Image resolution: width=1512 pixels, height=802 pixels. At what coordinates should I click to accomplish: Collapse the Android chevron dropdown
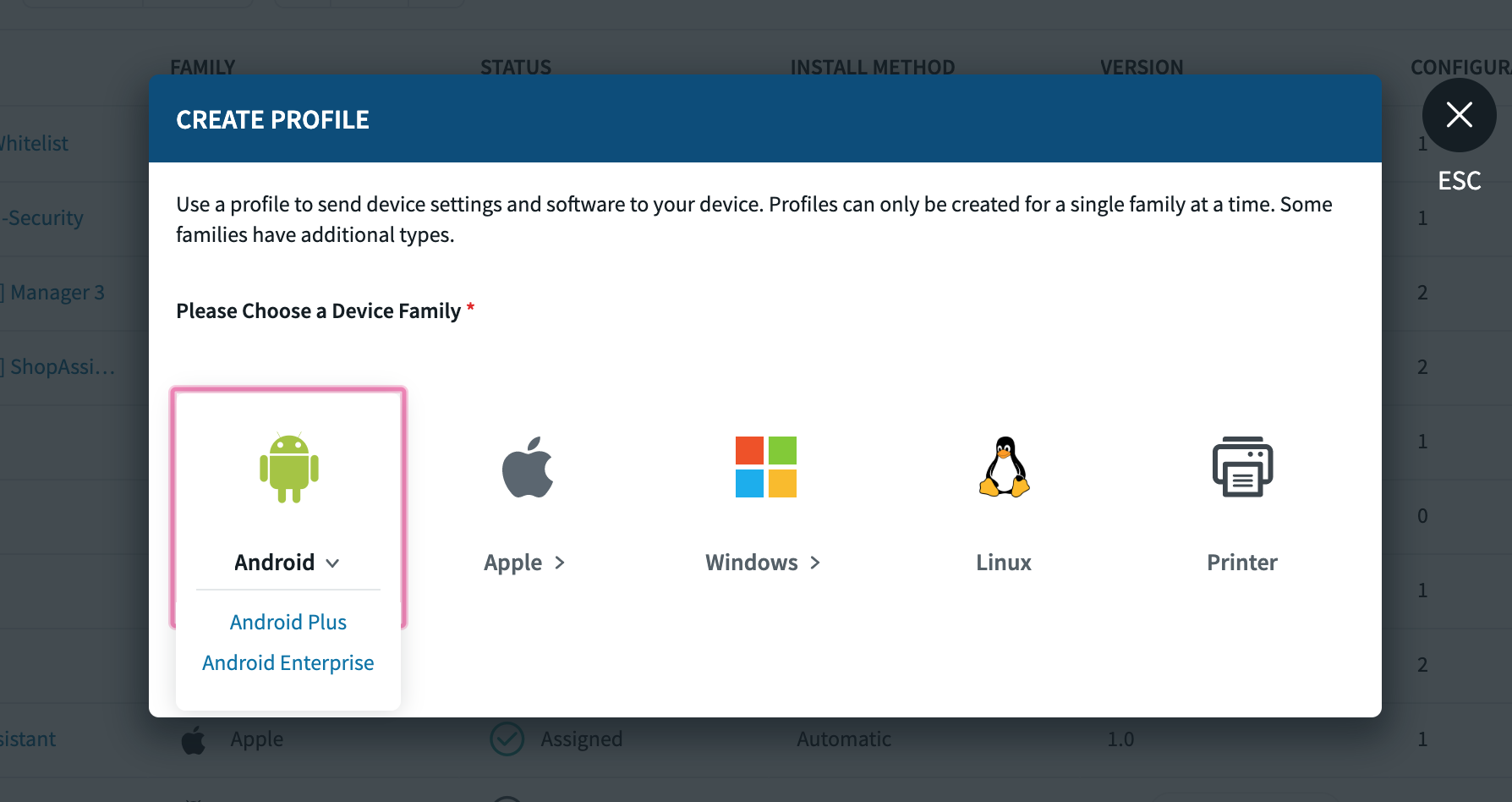click(x=333, y=563)
